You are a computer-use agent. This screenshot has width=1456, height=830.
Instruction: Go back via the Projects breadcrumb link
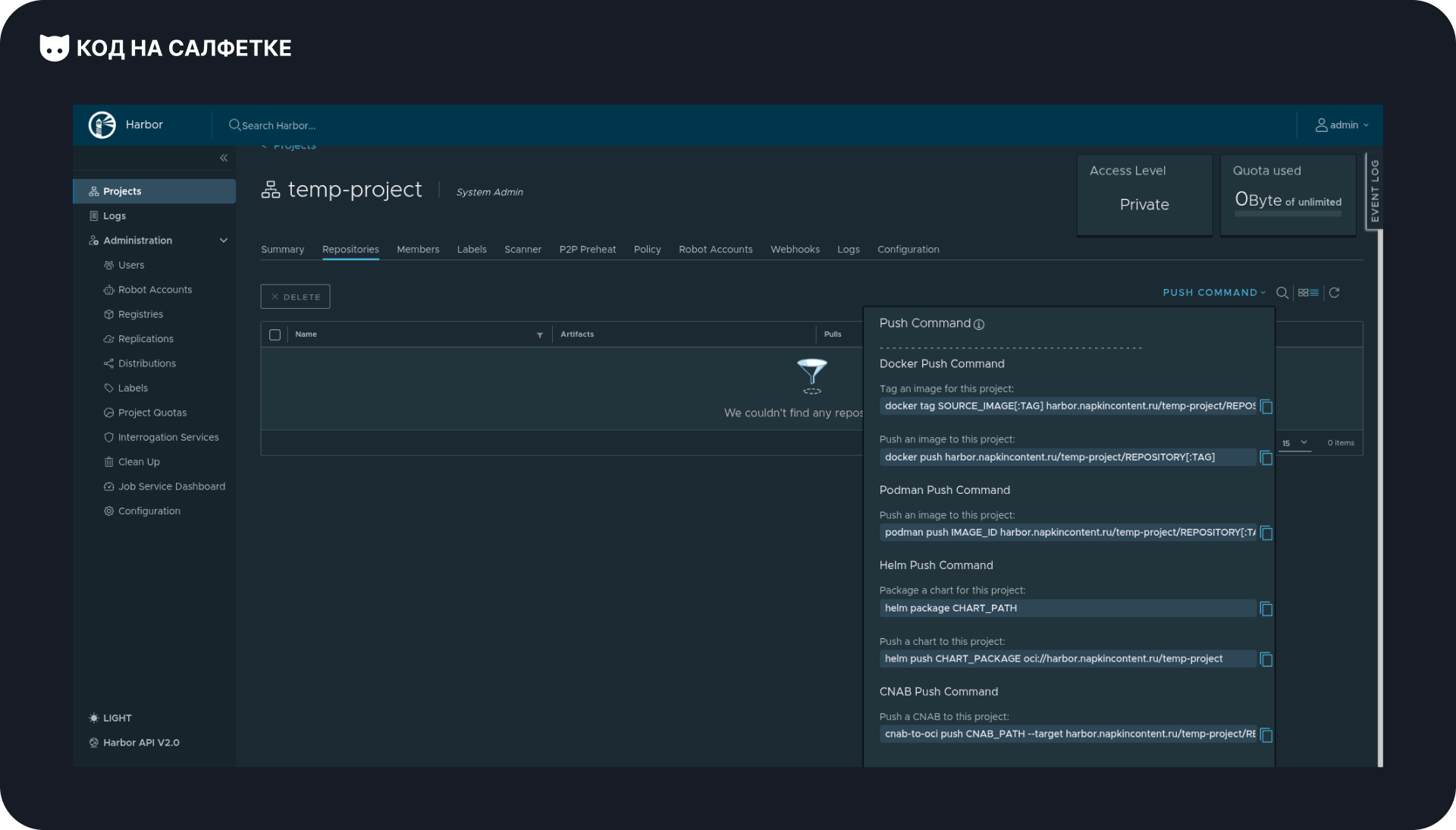(294, 146)
